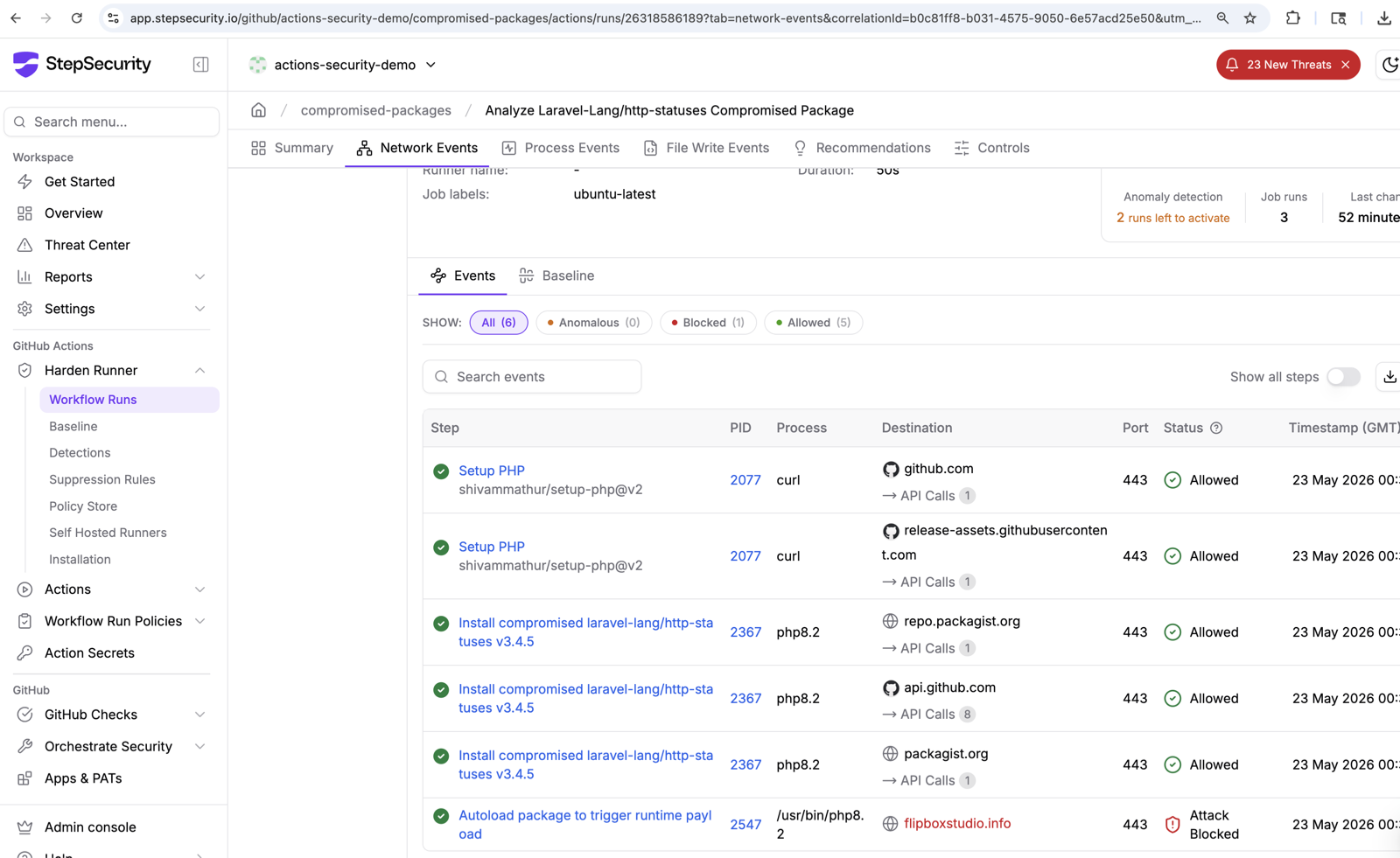The image size is (1400, 858).
Task: Click globe icon beside packagist.org
Action: click(x=890, y=754)
